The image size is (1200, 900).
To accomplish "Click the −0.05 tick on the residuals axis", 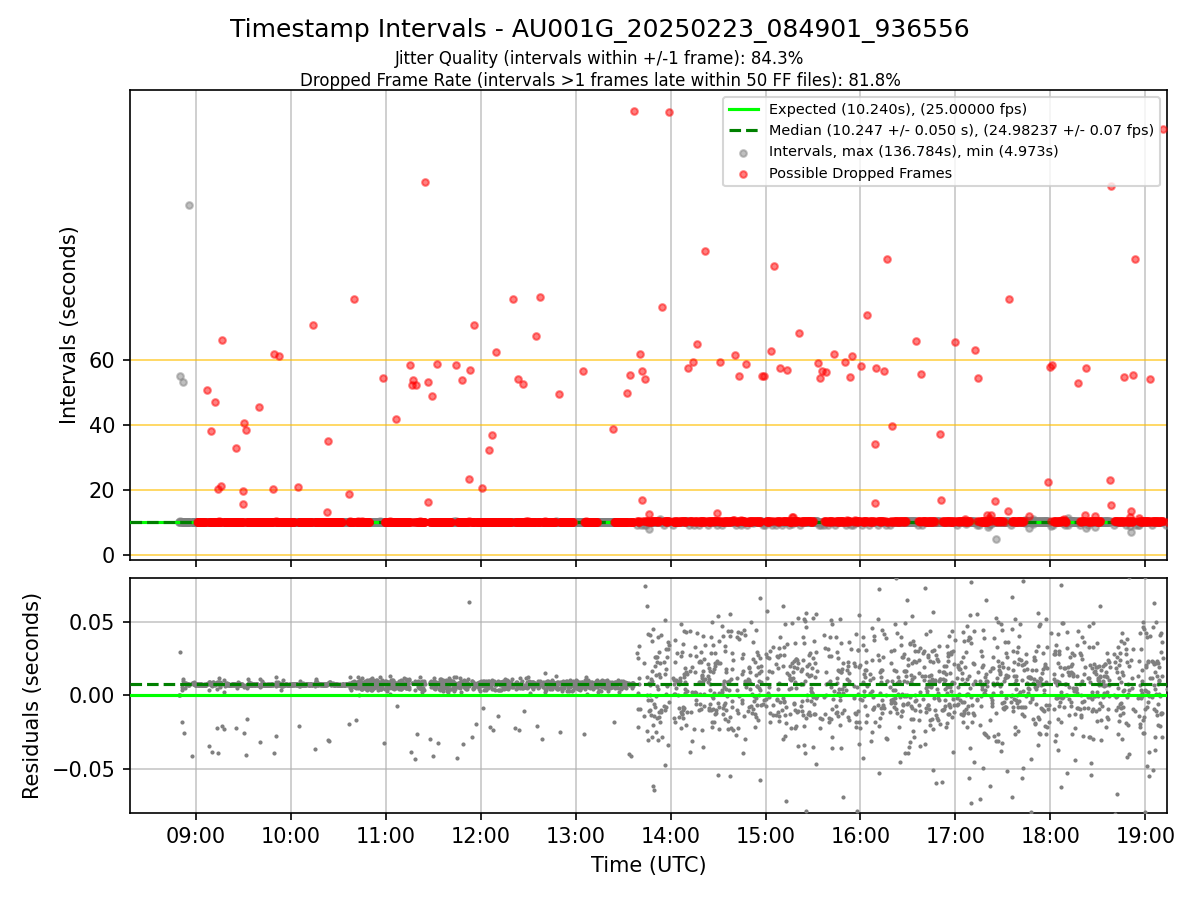I will click(x=85, y=769).
